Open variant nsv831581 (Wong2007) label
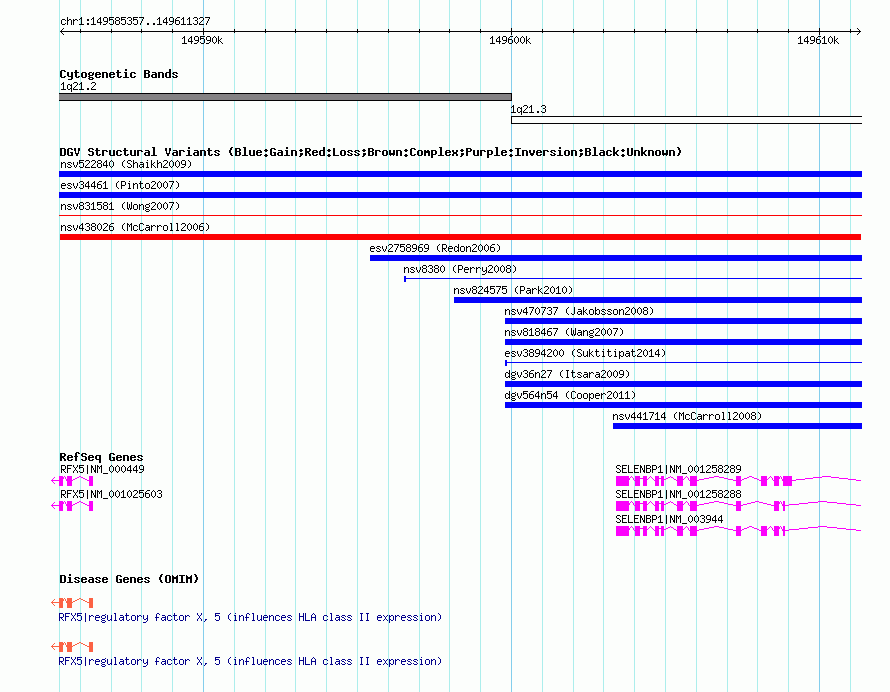 pos(120,206)
